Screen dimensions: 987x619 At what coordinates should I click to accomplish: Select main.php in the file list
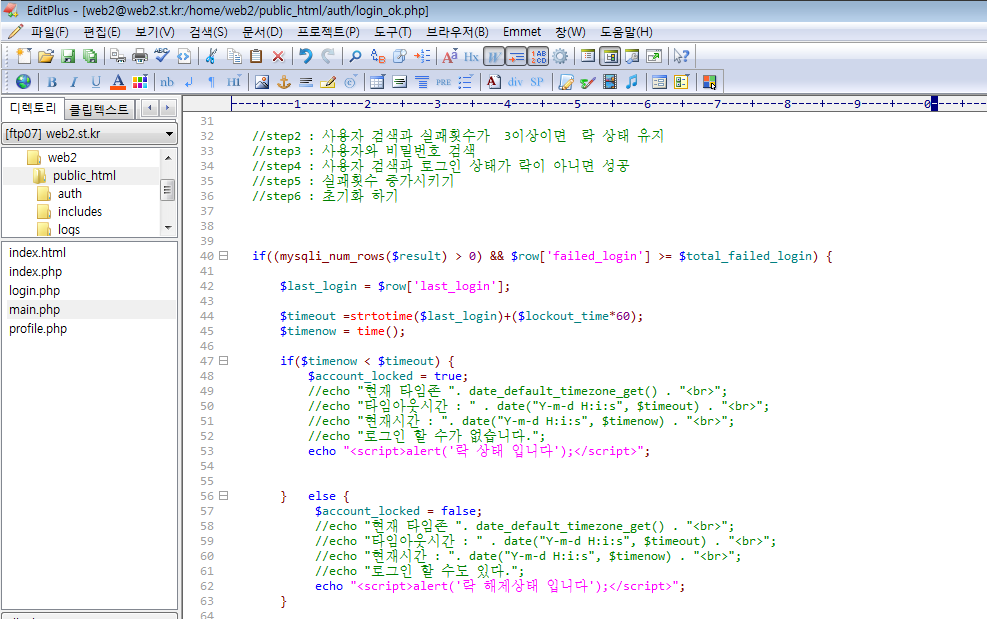click(x=34, y=309)
